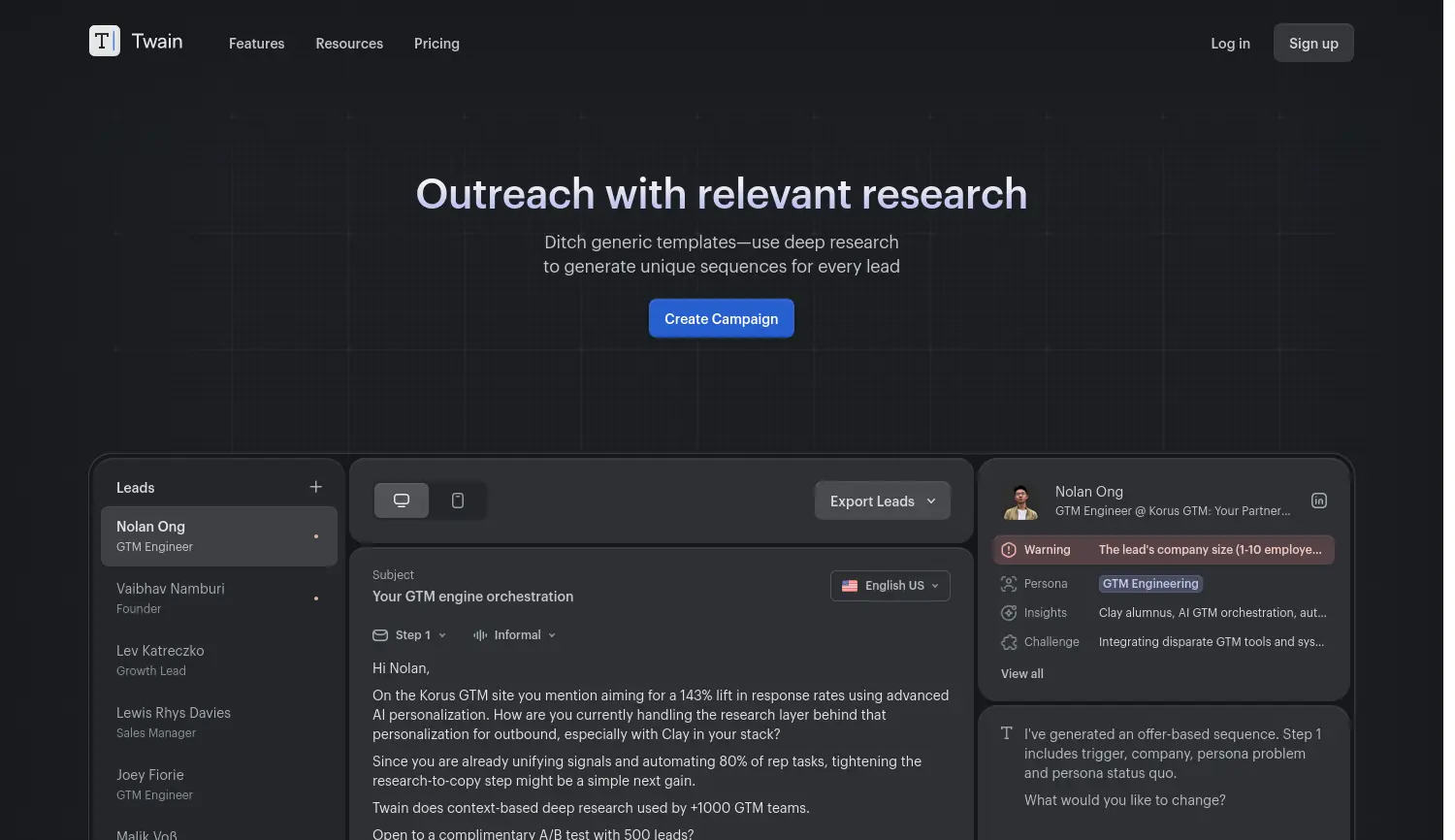Click View all lead details link
1455x840 pixels.
[x=1021, y=674]
